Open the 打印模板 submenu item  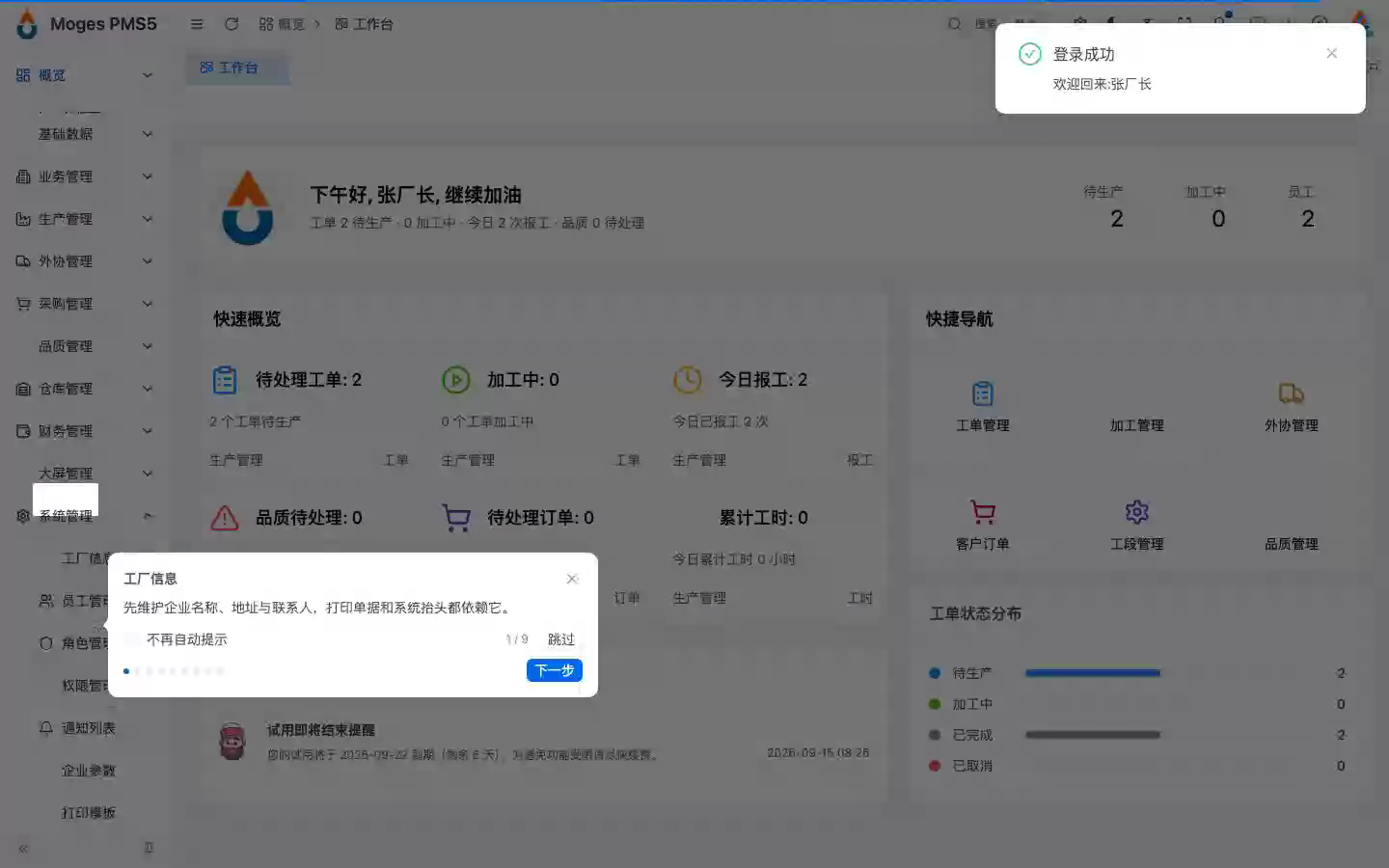[89, 813]
